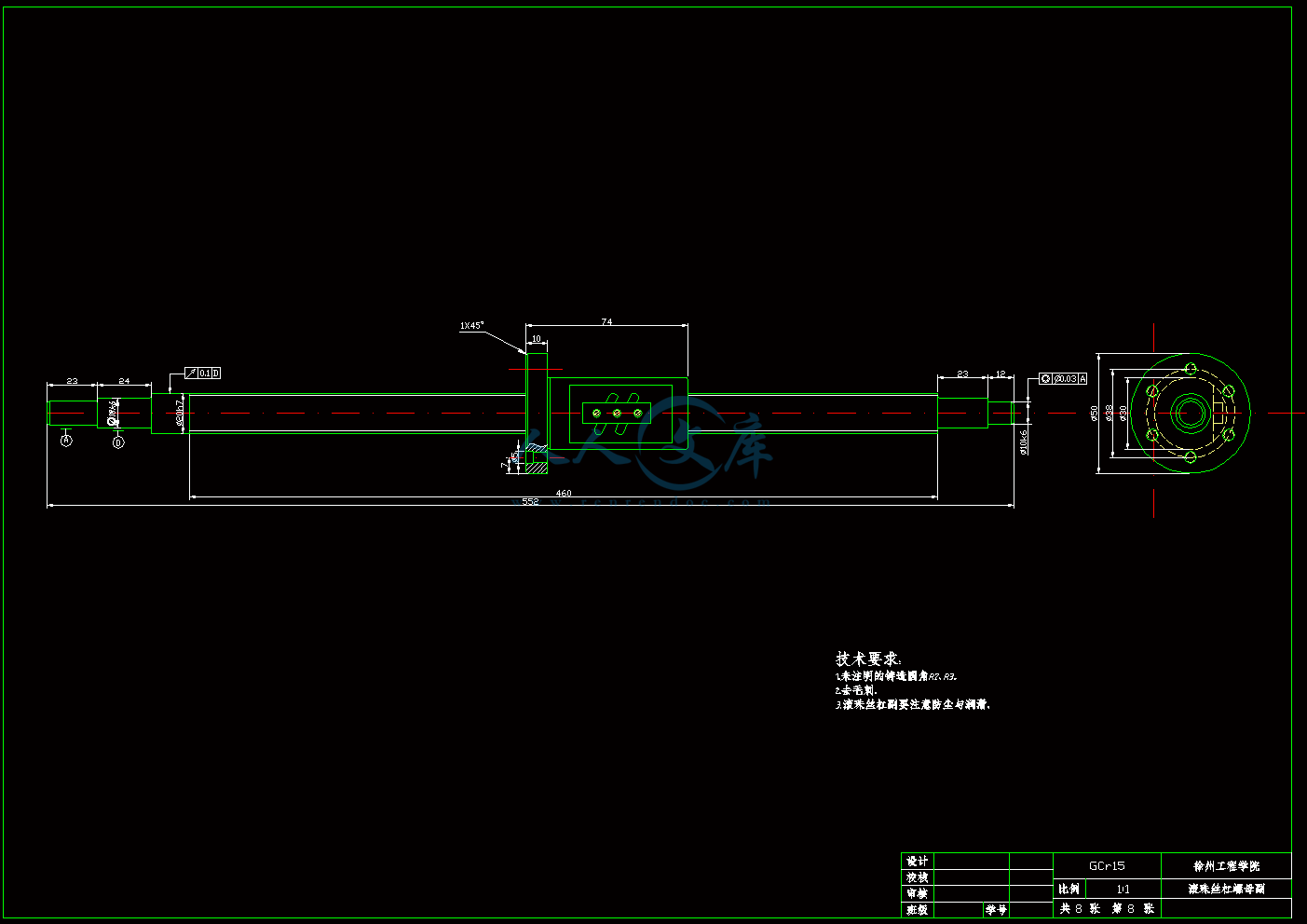Click the 比例 label cell
Image resolution: width=1307 pixels, height=924 pixels.
coord(1069,889)
